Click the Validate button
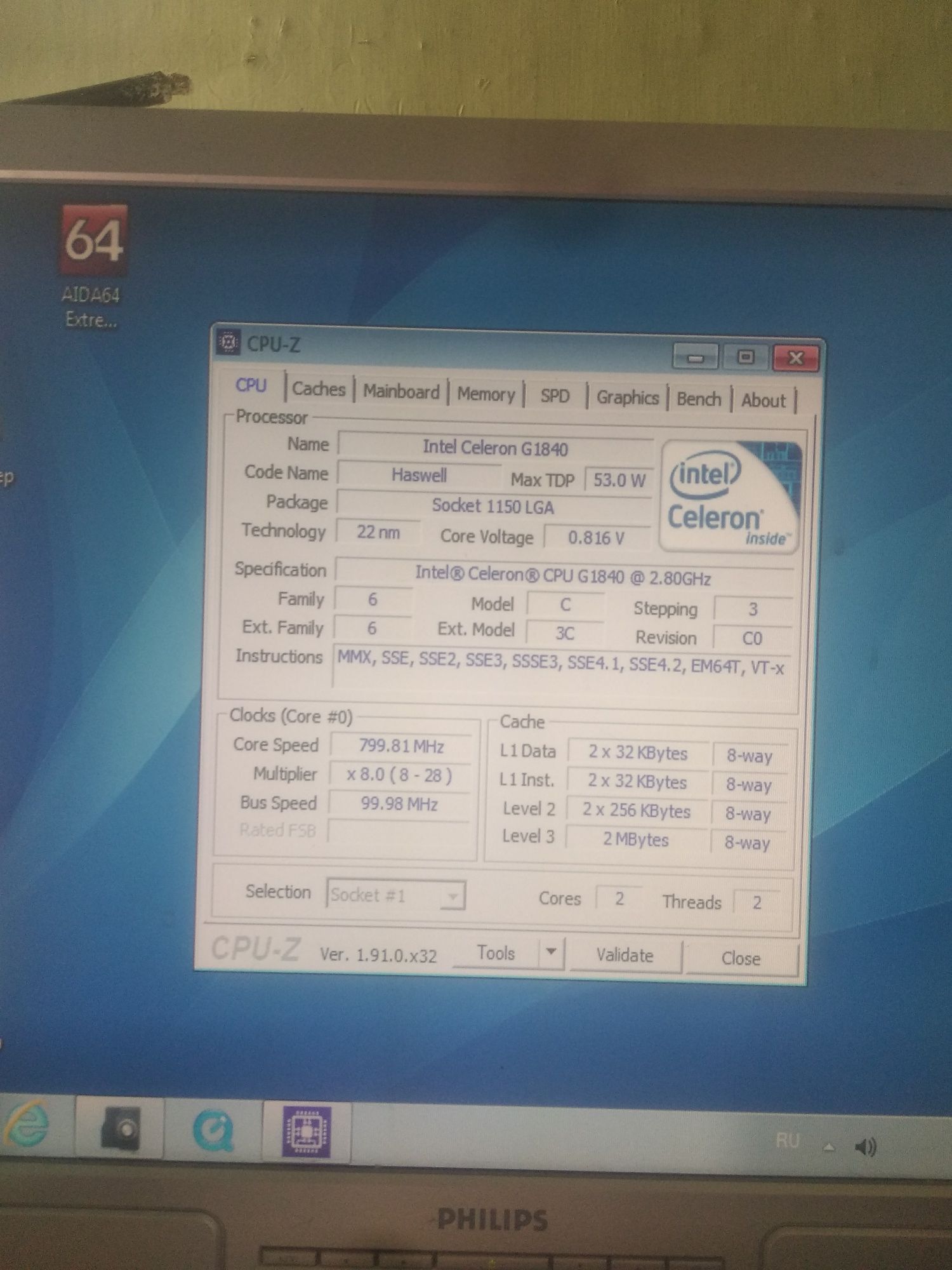This screenshot has width=952, height=1270. pyautogui.click(x=625, y=955)
